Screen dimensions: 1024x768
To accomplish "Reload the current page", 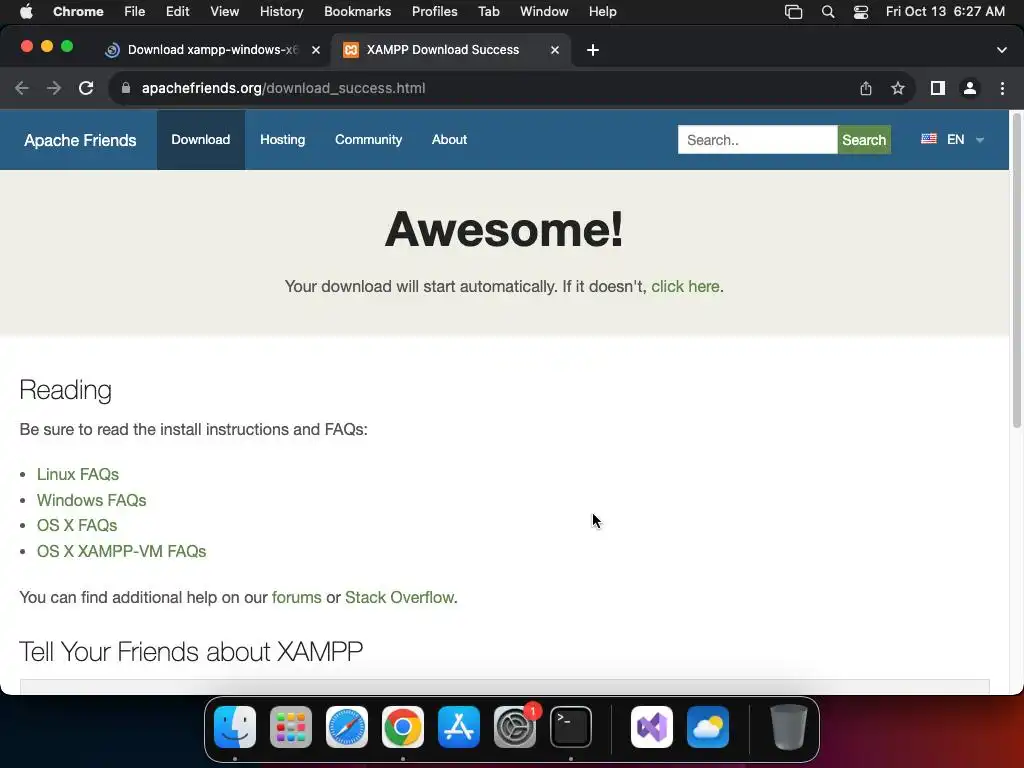I will pyautogui.click(x=86, y=88).
